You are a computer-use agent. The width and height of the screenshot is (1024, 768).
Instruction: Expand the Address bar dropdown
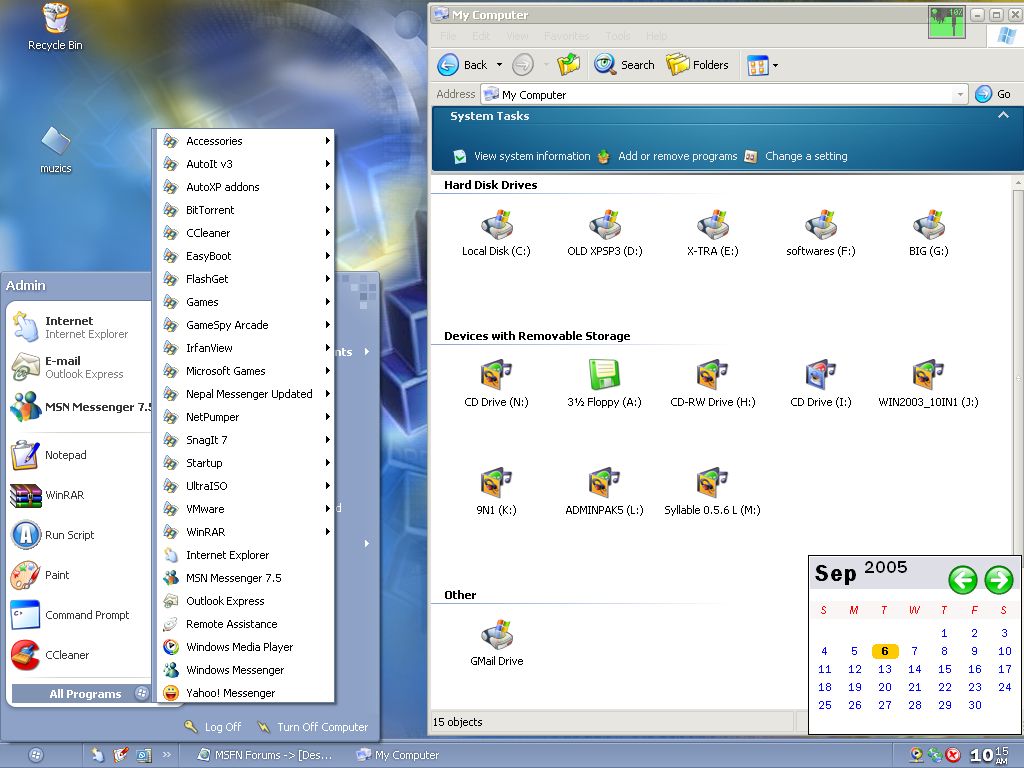click(959, 95)
